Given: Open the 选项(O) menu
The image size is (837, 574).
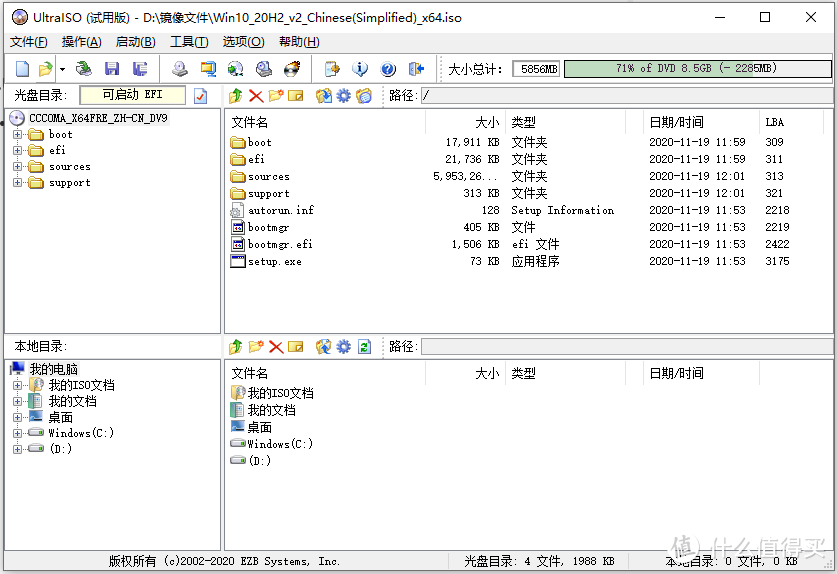Looking at the screenshot, I should 243,42.
